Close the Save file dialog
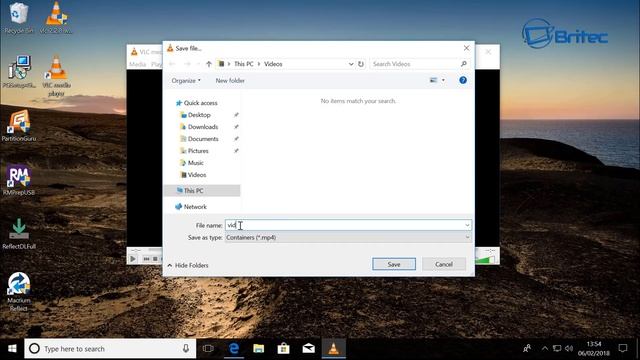Image resolution: width=640 pixels, height=360 pixels. click(466, 48)
